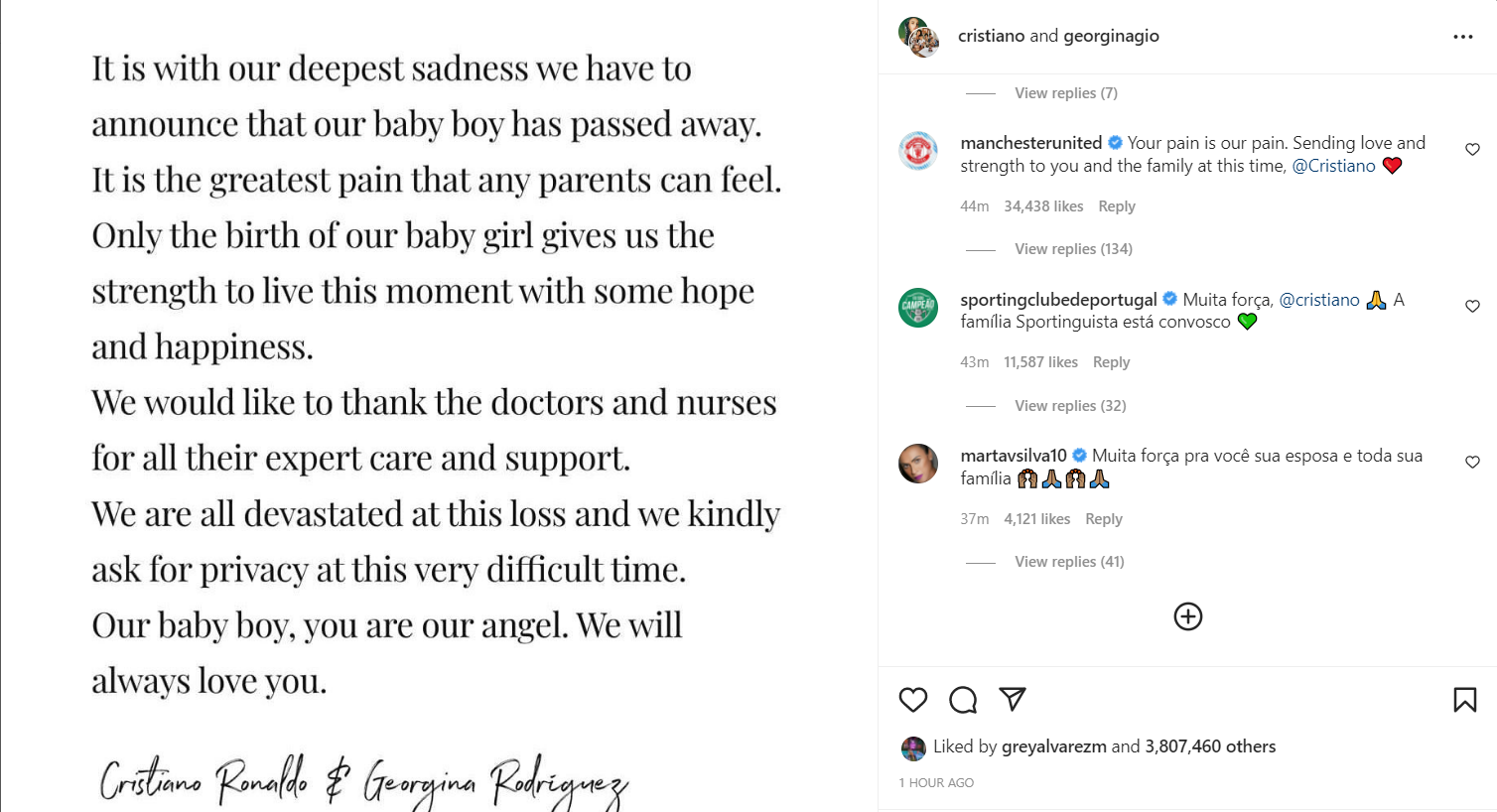The image size is (1497, 812).
Task: Save the post with the bookmark icon
Action: pos(1464,700)
